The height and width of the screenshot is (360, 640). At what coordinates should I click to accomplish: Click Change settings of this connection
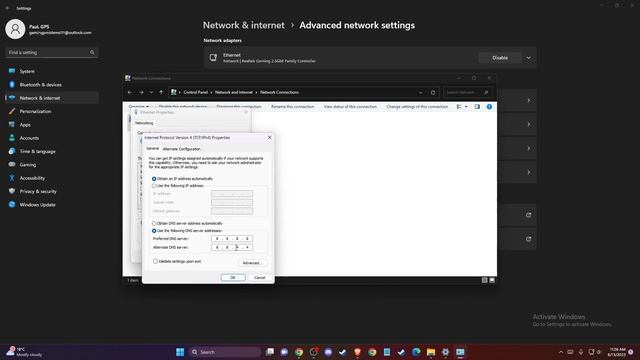click(x=417, y=107)
